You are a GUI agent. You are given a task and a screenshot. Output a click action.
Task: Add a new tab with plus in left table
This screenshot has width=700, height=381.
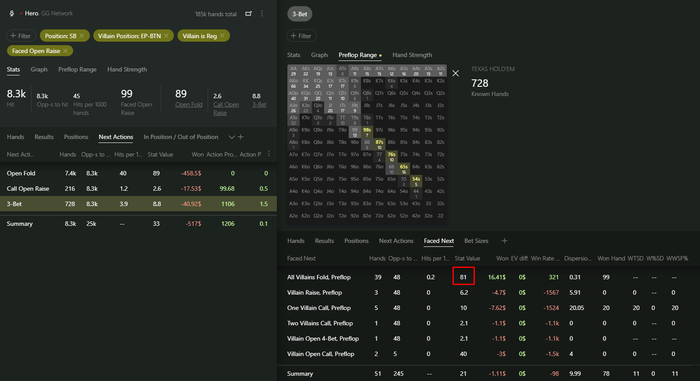(x=241, y=137)
